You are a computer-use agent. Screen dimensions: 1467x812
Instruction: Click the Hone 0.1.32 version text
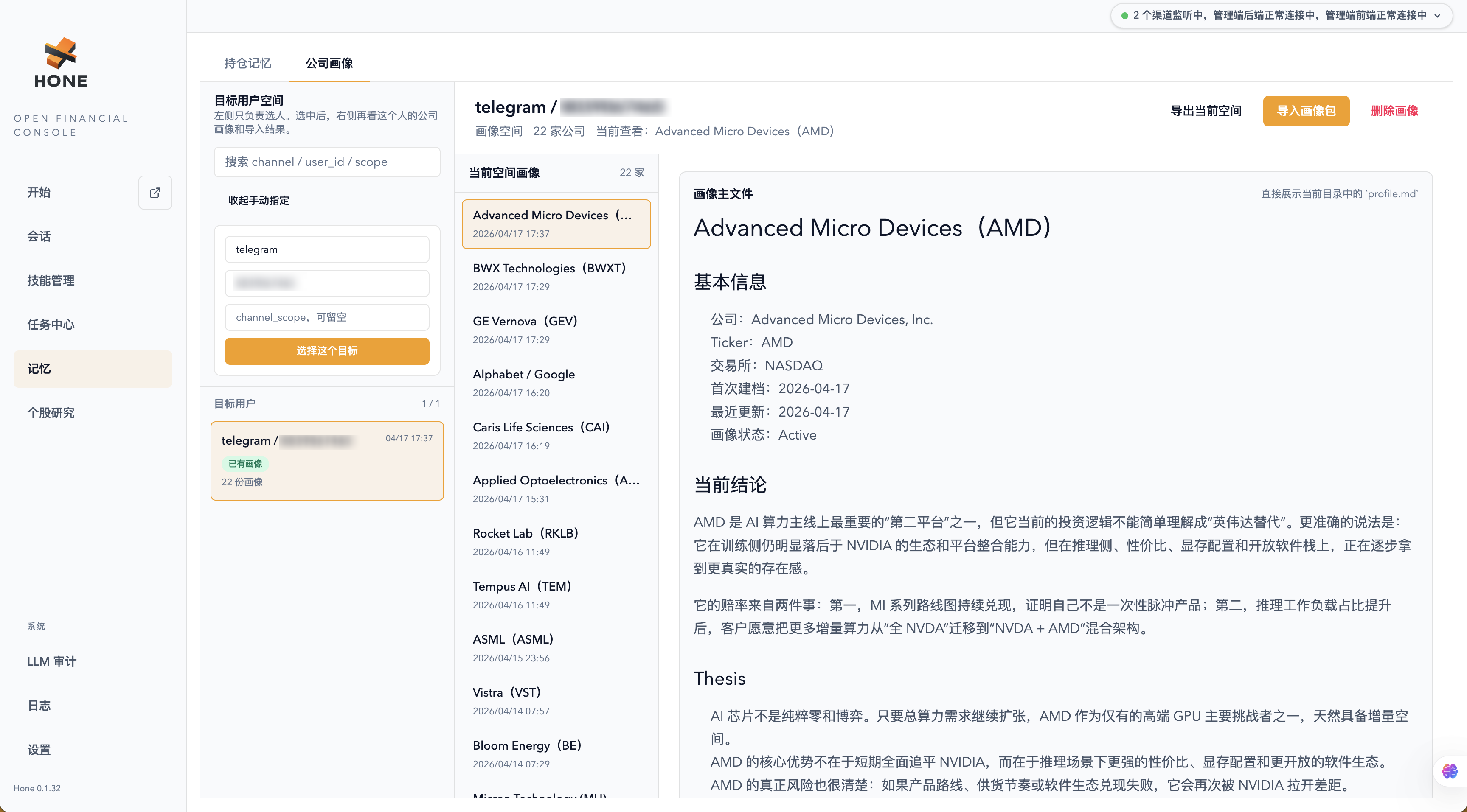37,788
